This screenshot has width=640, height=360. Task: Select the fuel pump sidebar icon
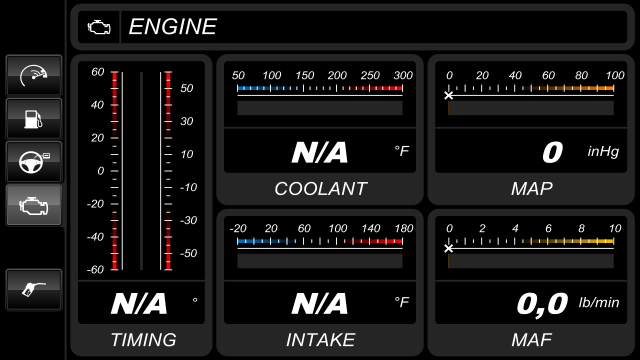coord(34,119)
